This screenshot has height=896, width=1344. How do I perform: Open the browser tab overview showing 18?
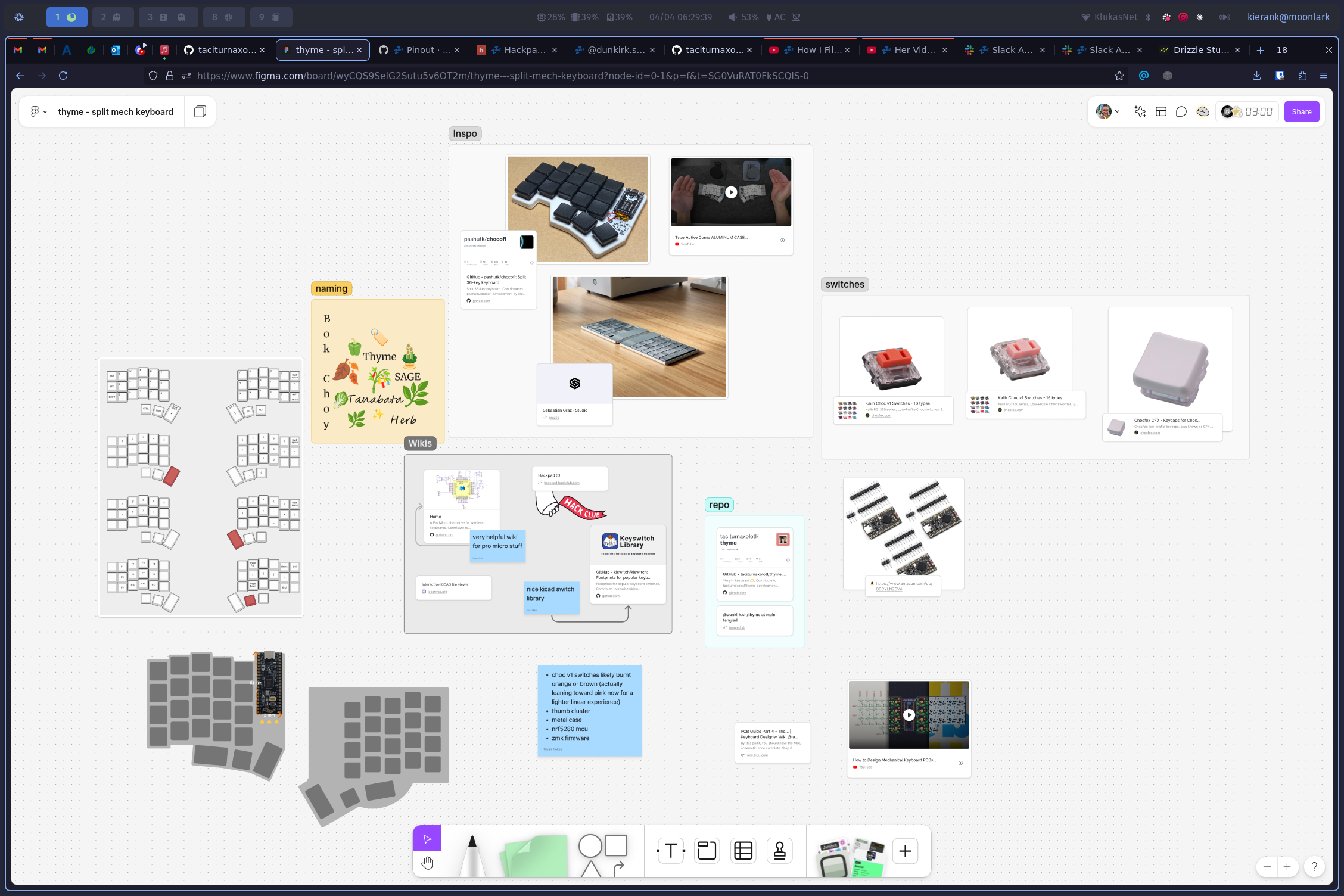[x=1281, y=50]
